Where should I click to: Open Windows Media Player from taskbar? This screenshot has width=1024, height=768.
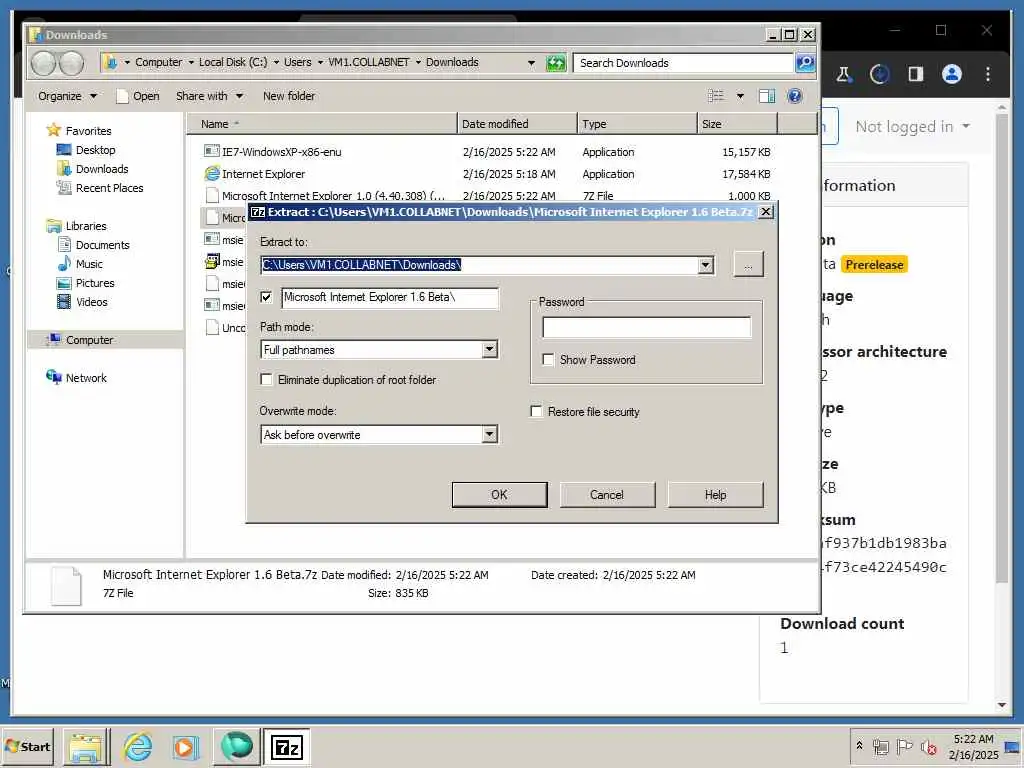tap(185, 746)
